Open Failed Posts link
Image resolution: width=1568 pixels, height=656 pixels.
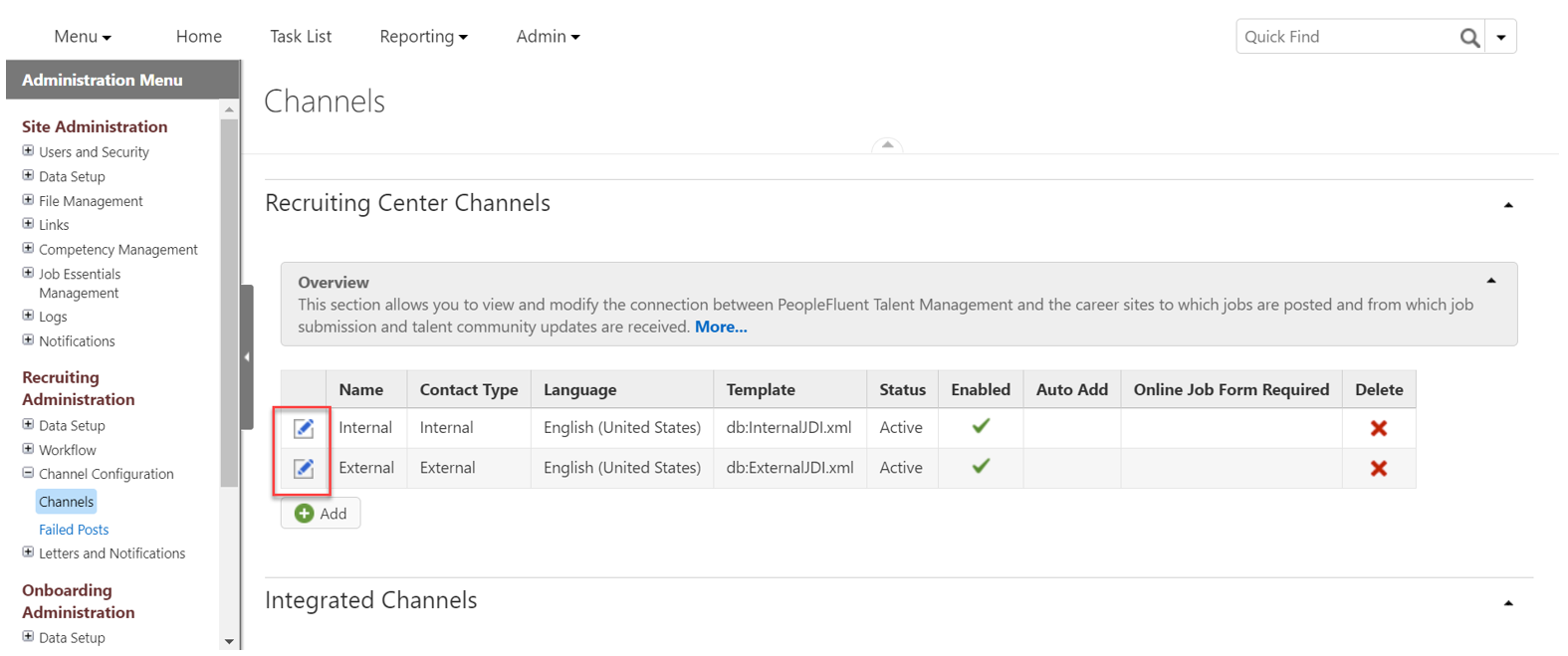click(x=74, y=530)
